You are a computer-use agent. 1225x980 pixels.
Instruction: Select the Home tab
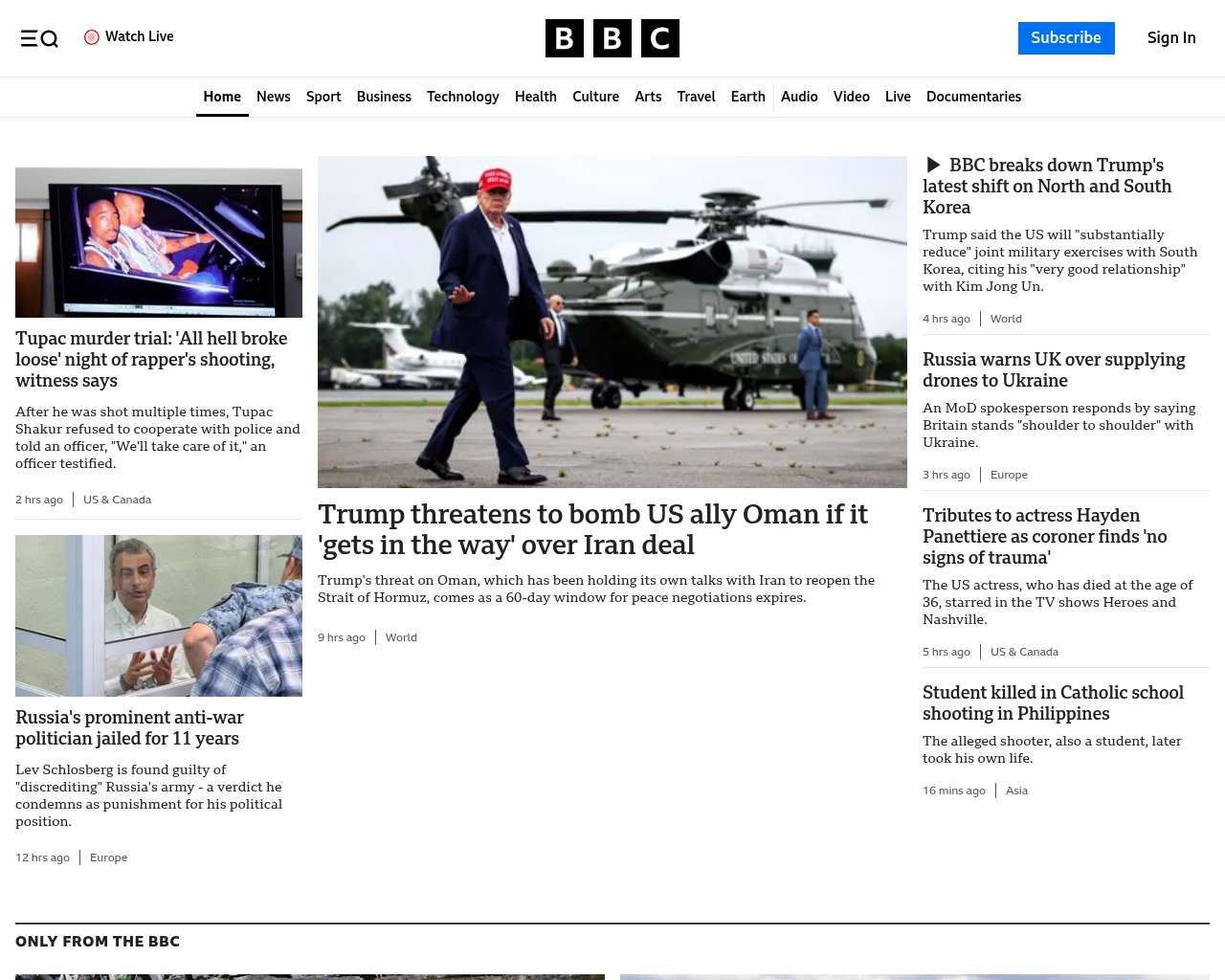coord(222,97)
